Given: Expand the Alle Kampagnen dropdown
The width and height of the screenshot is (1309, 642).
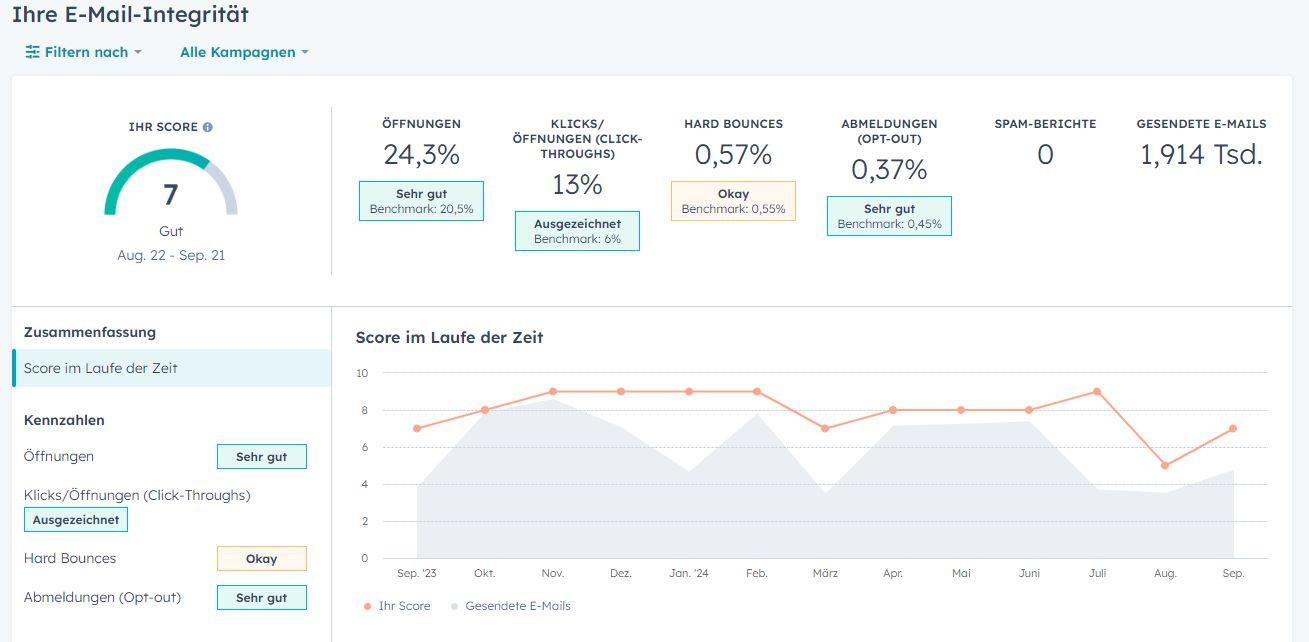Looking at the screenshot, I should click(x=244, y=52).
